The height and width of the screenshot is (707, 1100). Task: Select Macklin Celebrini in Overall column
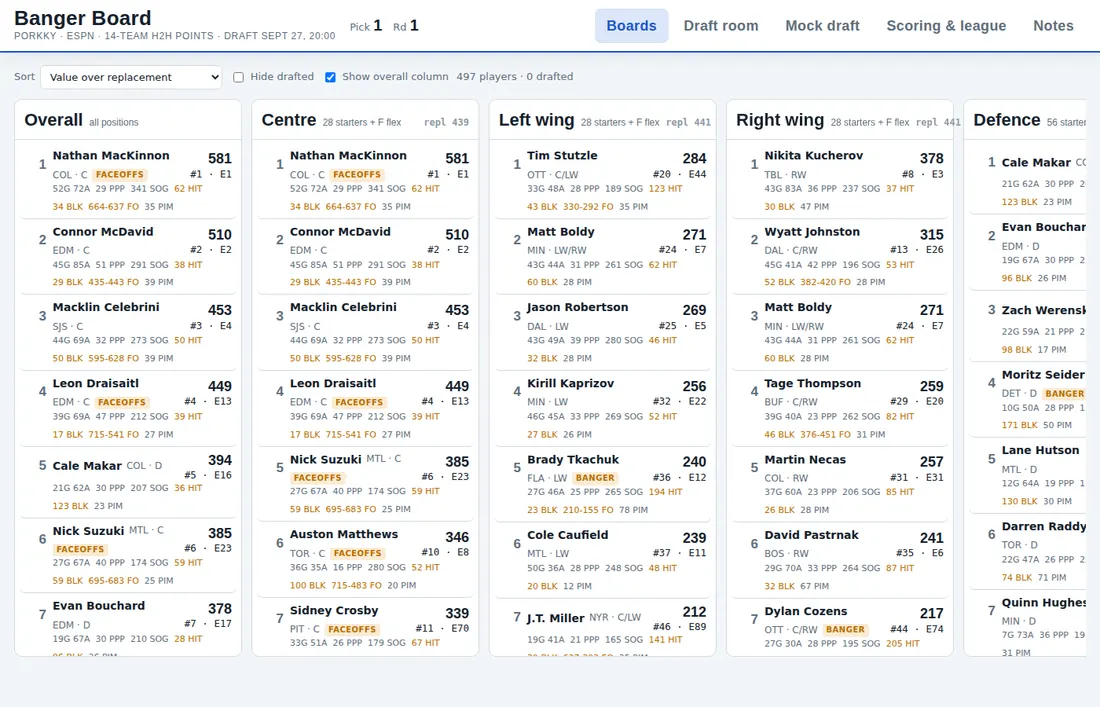coord(128,332)
